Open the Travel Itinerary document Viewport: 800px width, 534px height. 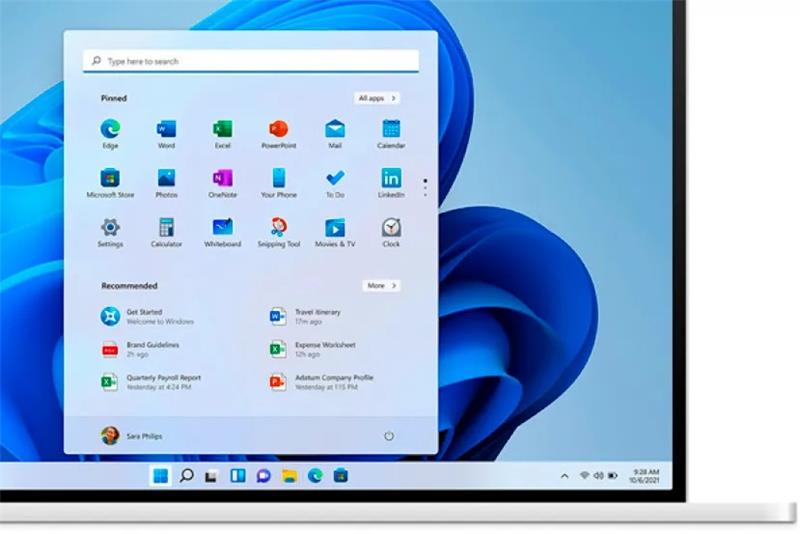click(x=305, y=317)
